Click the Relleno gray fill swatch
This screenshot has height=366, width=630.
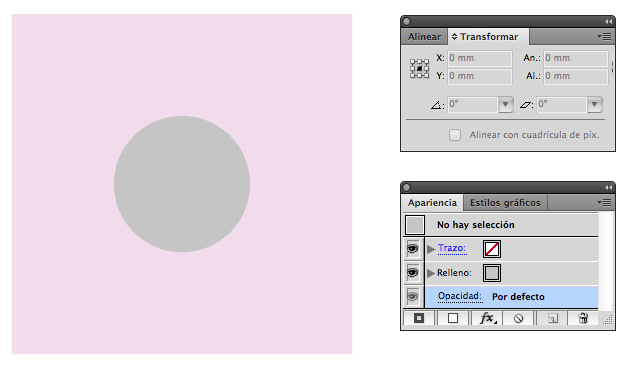click(492, 273)
